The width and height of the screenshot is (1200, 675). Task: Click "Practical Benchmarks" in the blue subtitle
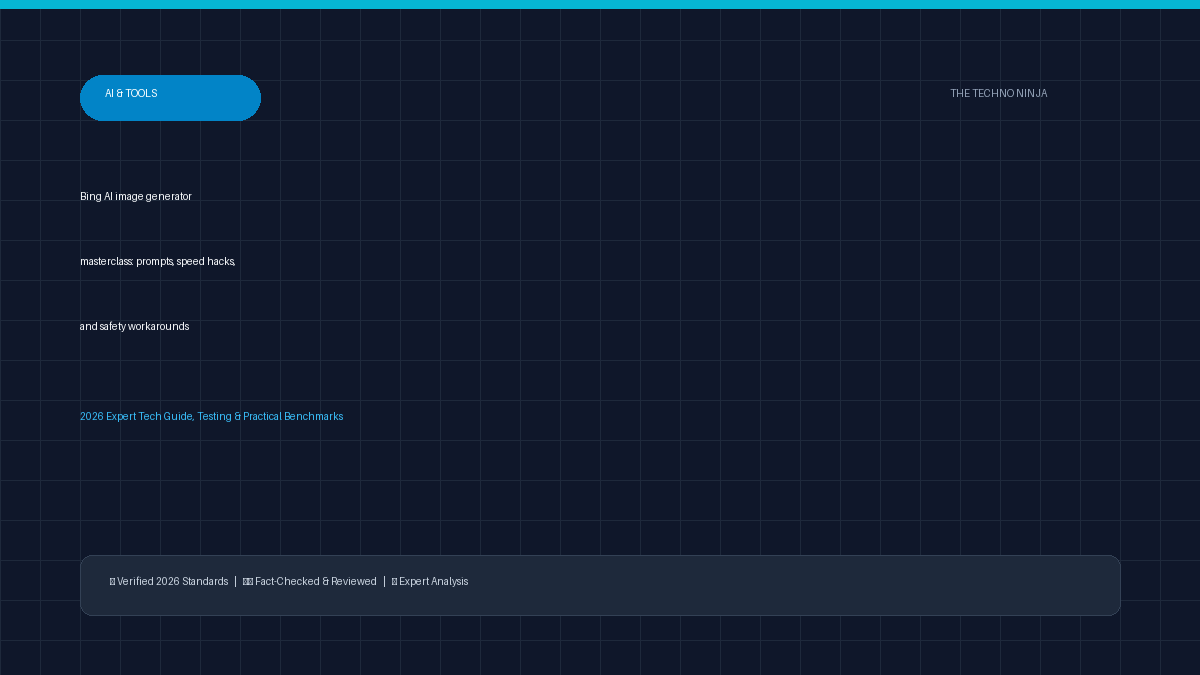pyautogui.click(x=293, y=417)
